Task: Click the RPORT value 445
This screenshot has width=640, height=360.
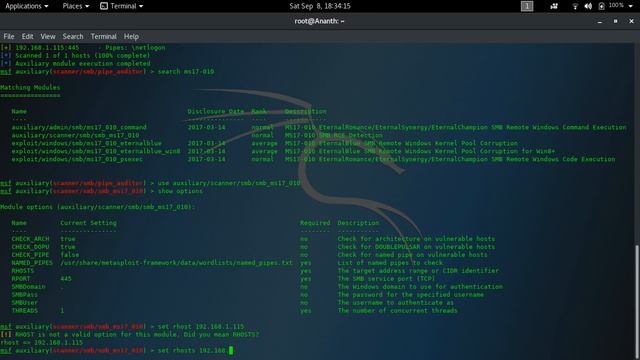Action: click(66, 279)
